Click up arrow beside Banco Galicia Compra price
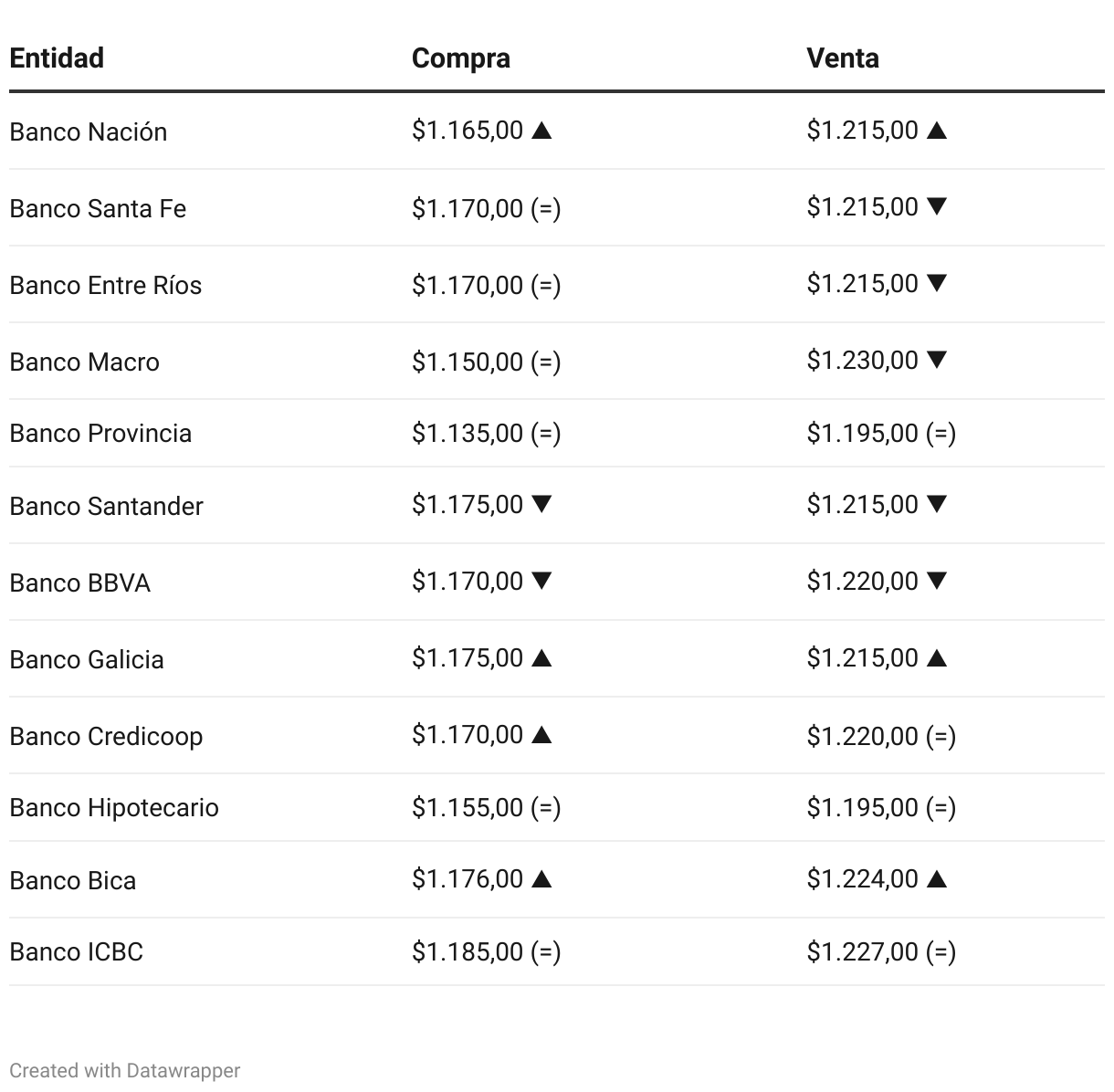 [x=541, y=657]
